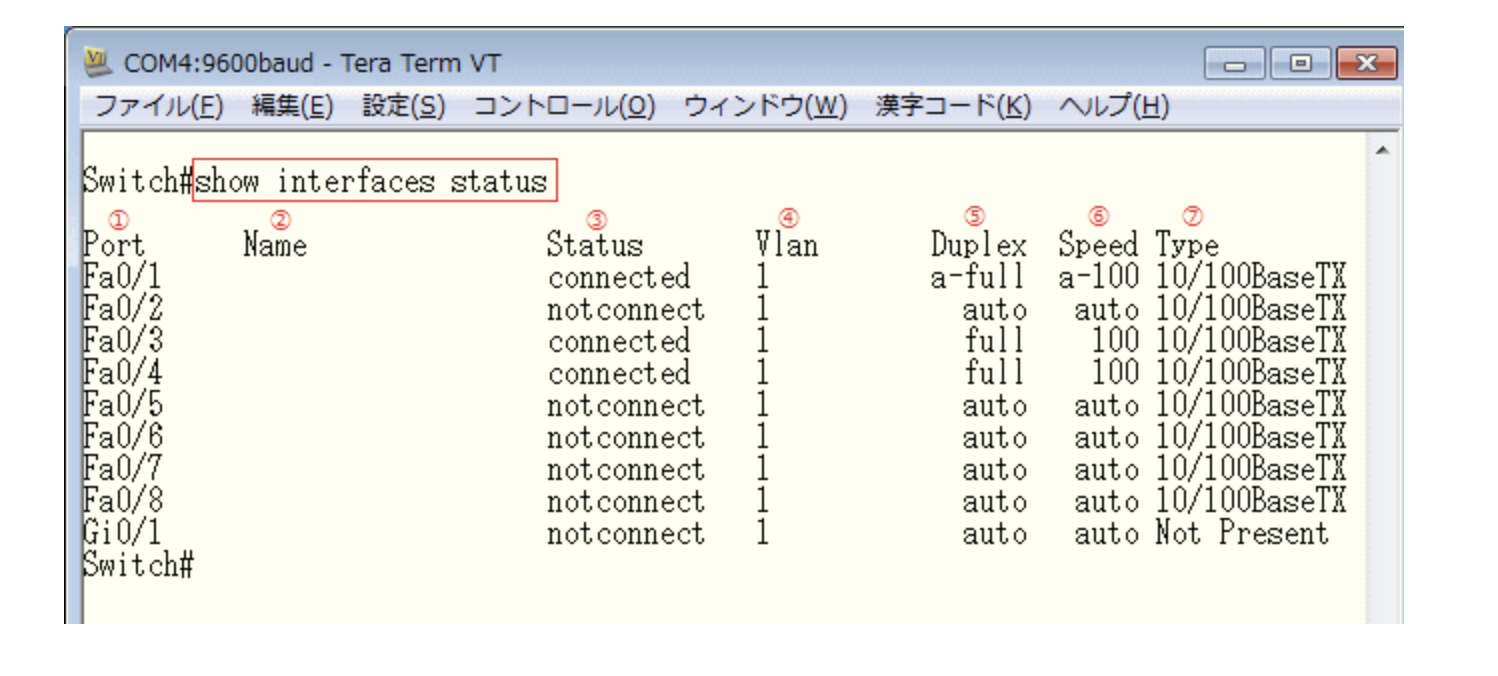Open the ヘルプ(H) menu
The width and height of the screenshot is (1498, 676).
[1113, 106]
